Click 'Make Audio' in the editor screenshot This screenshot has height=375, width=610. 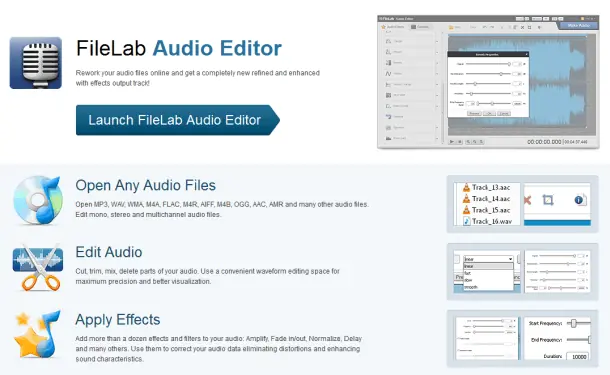pos(578,26)
